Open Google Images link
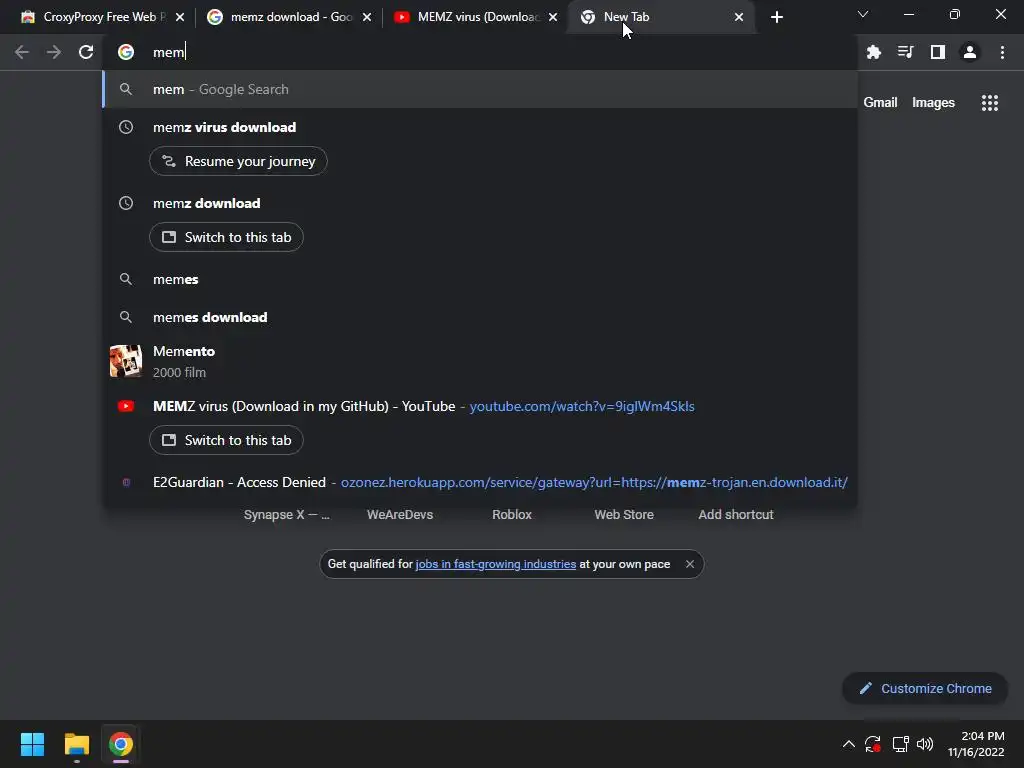1024x768 pixels. click(933, 103)
